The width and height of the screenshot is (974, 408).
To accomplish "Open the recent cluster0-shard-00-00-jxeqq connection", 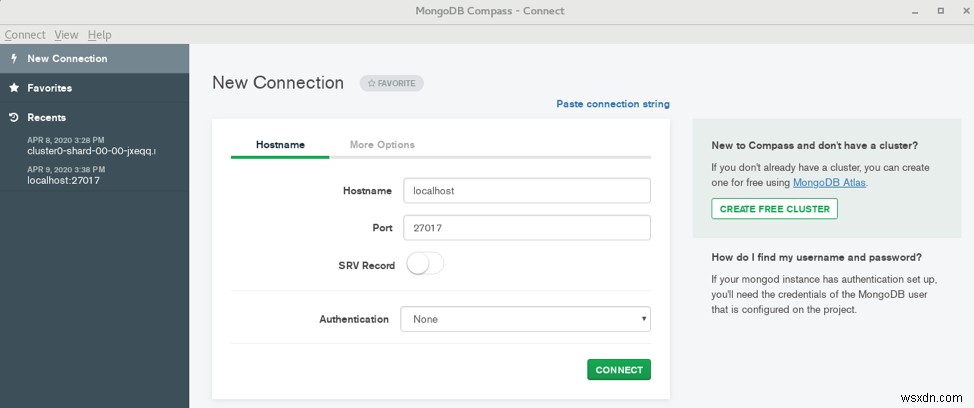I will 91,151.
